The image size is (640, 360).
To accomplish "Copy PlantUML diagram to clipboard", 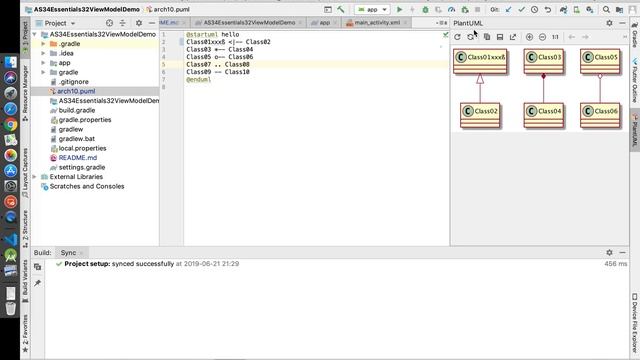I will 487,37.
